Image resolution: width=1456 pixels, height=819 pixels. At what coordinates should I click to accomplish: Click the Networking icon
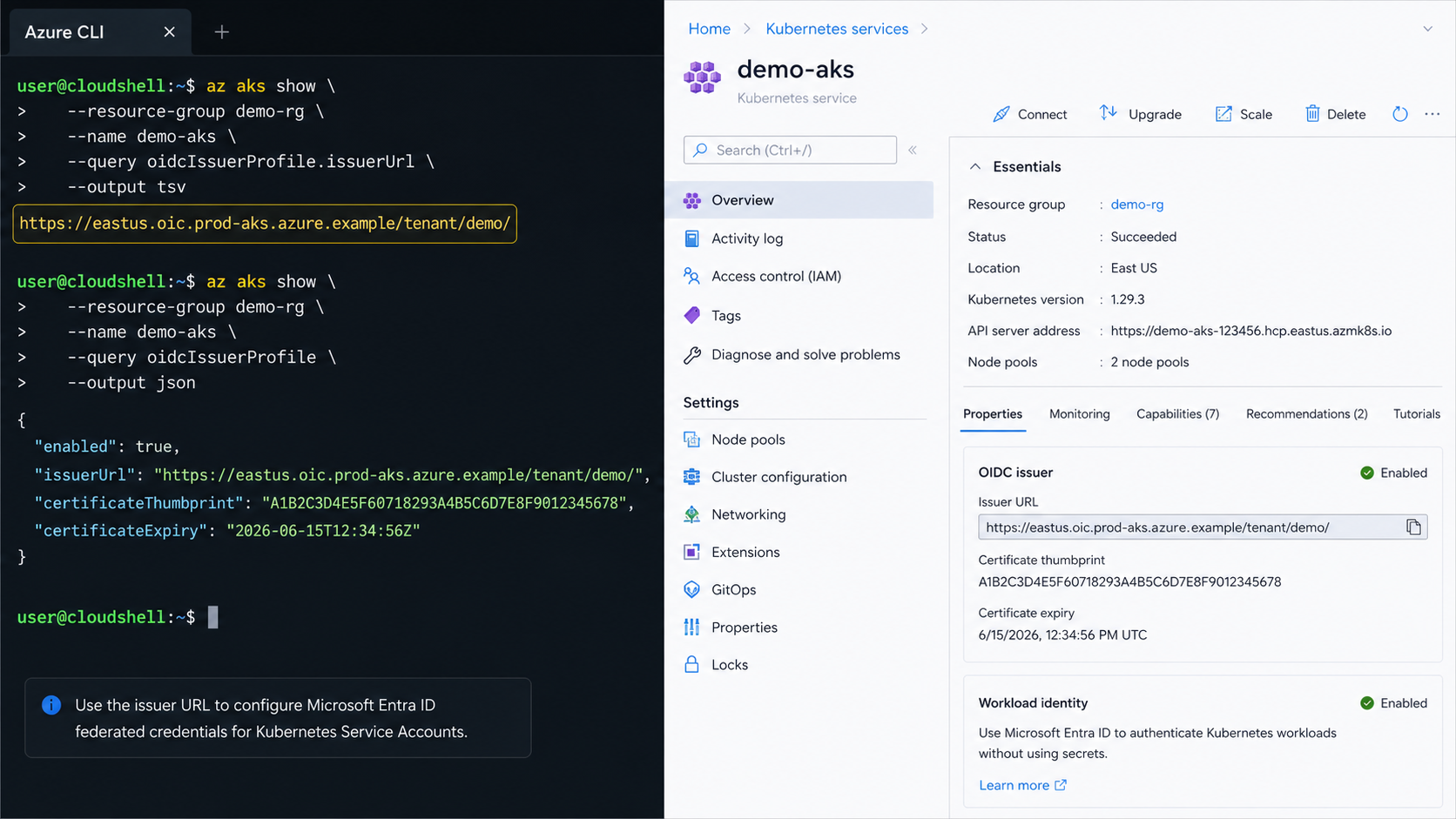[x=692, y=514]
